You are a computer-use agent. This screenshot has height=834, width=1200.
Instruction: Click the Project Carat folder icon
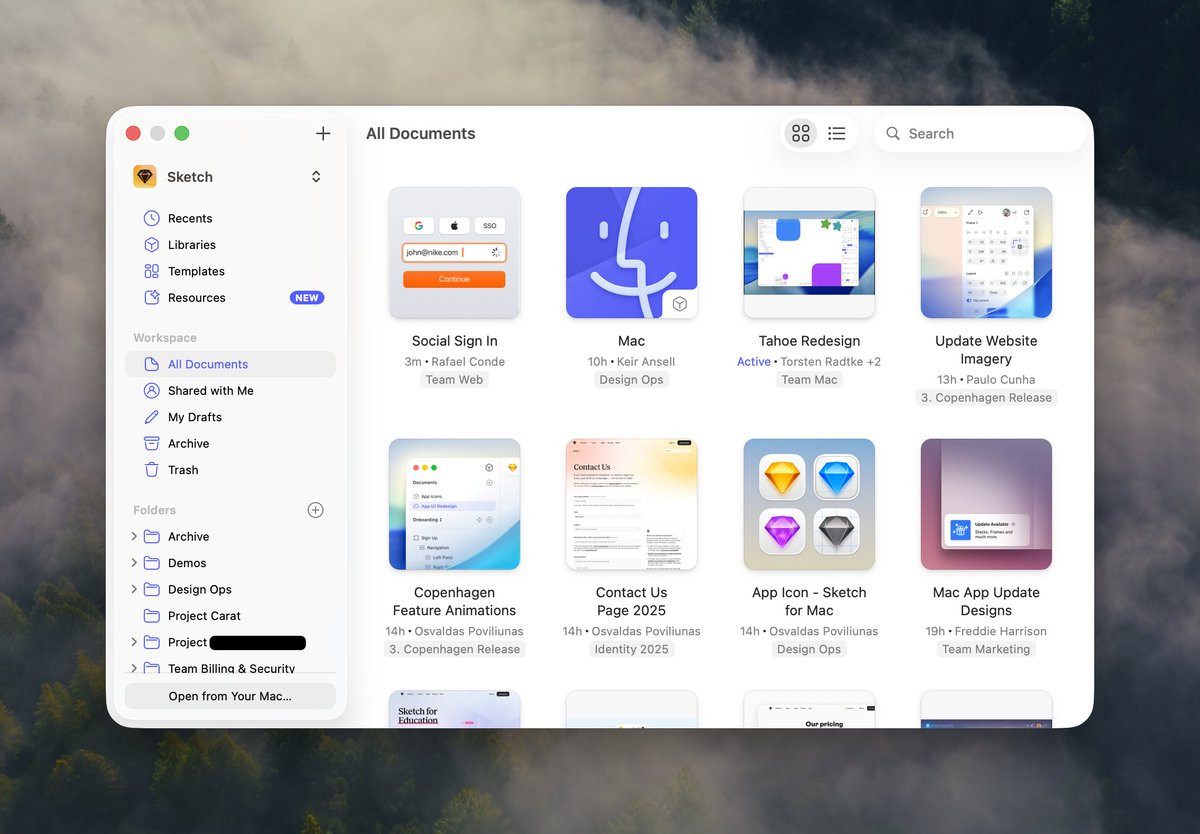click(x=151, y=616)
